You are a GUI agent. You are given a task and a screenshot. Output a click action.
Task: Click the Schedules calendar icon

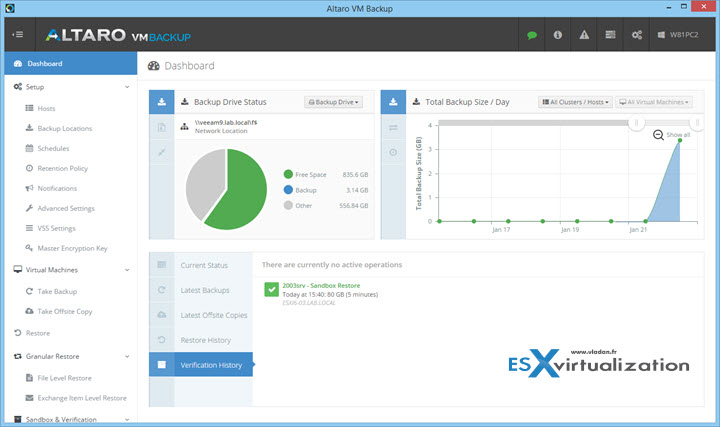tap(29, 148)
